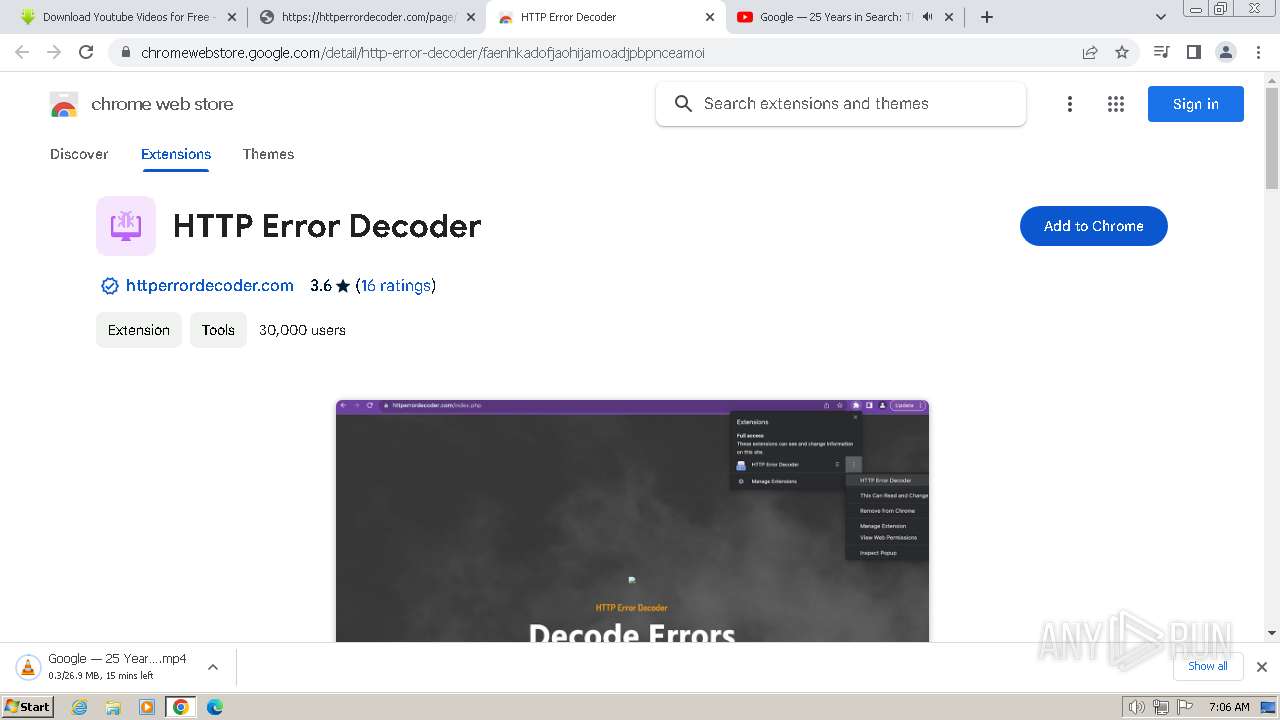1280x720 pixels.
Task: Open the httperrordecoder.com publisher link
Action: pyautogui.click(x=210, y=286)
